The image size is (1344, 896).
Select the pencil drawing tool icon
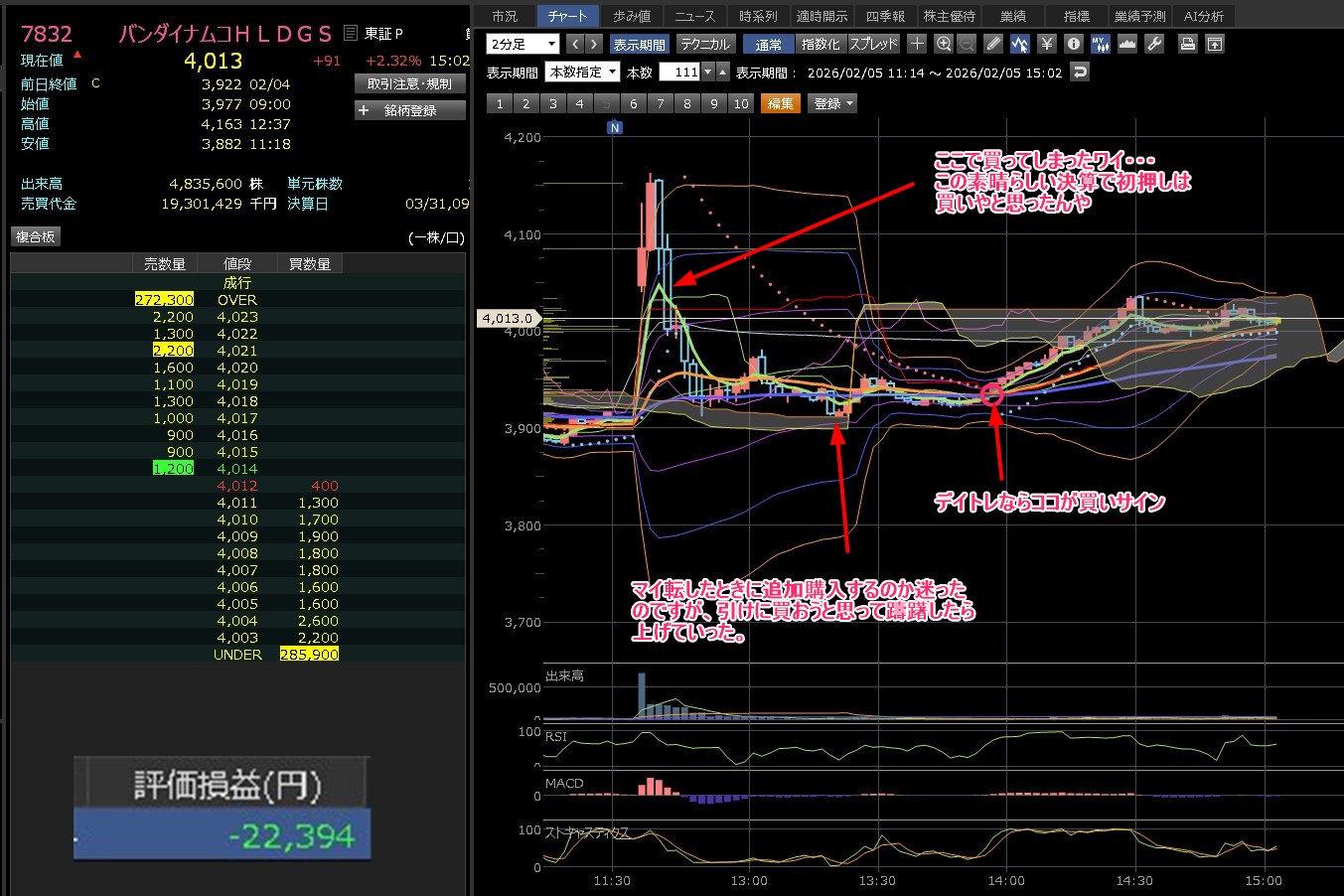(x=993, y=44)
